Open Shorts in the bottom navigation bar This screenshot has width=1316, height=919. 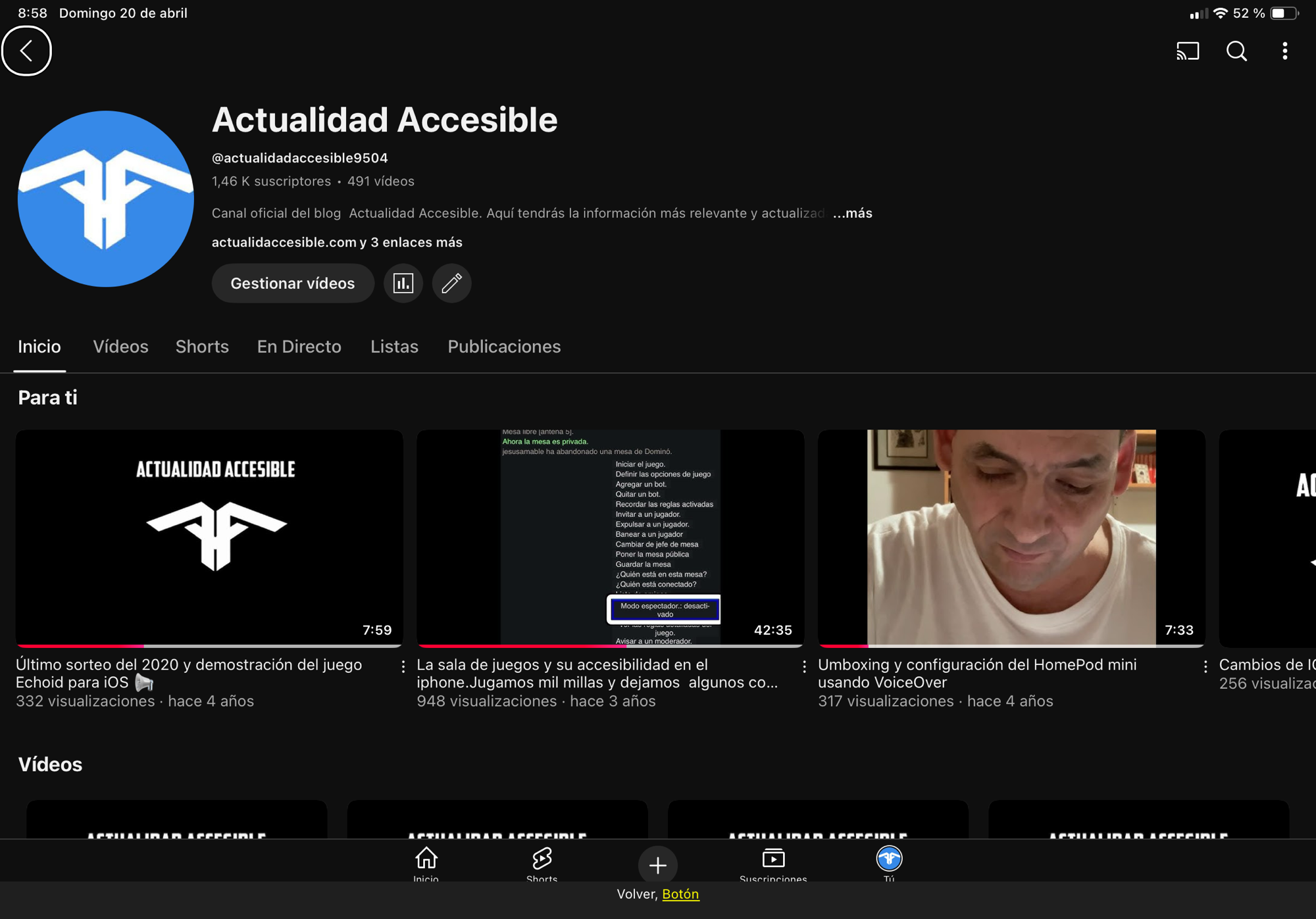(x=542, y=864)
